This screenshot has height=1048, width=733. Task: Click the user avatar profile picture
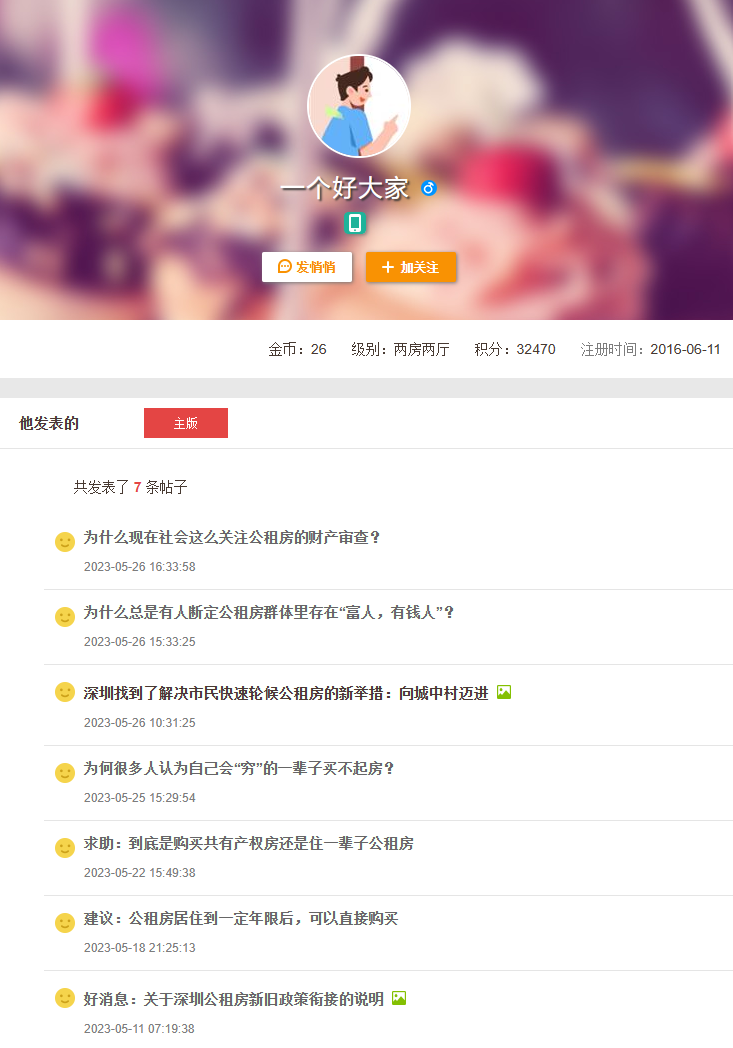(x=358, y=106)
